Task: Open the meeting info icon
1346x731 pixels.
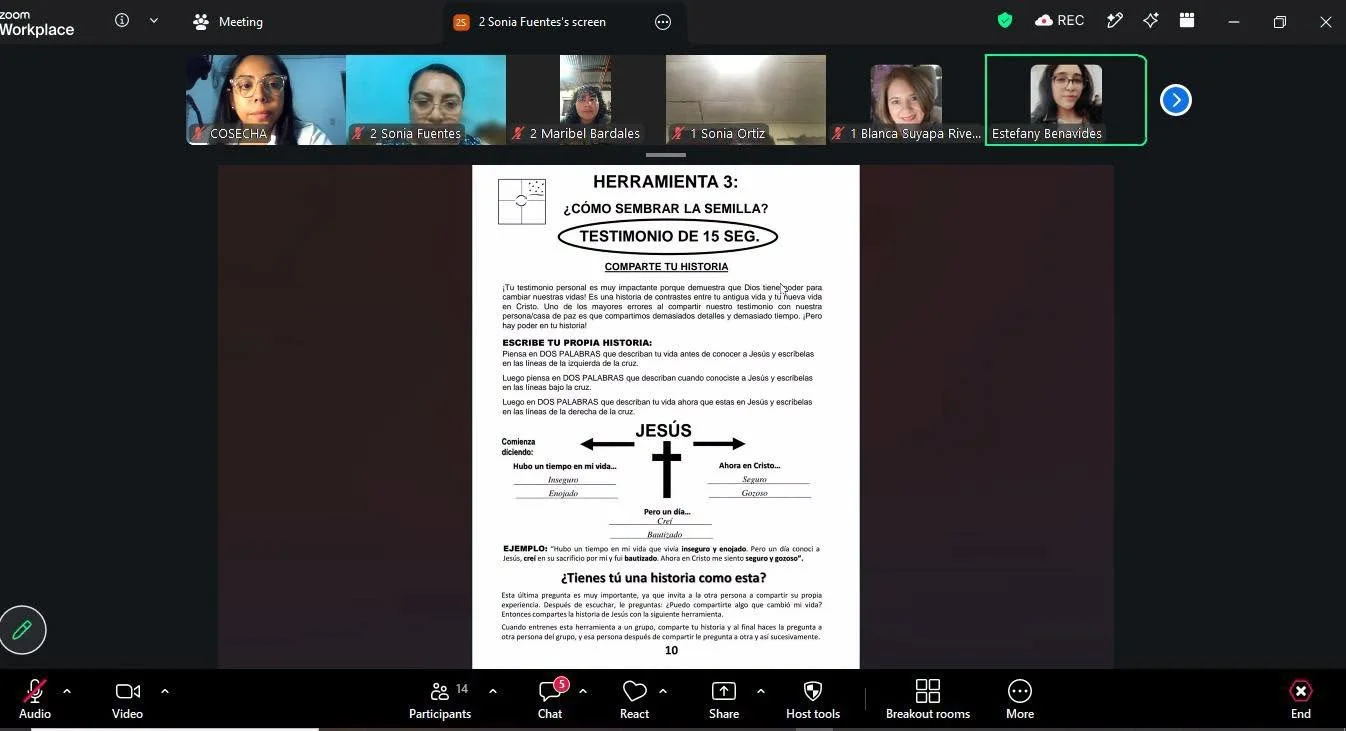Action: point(122,20)
